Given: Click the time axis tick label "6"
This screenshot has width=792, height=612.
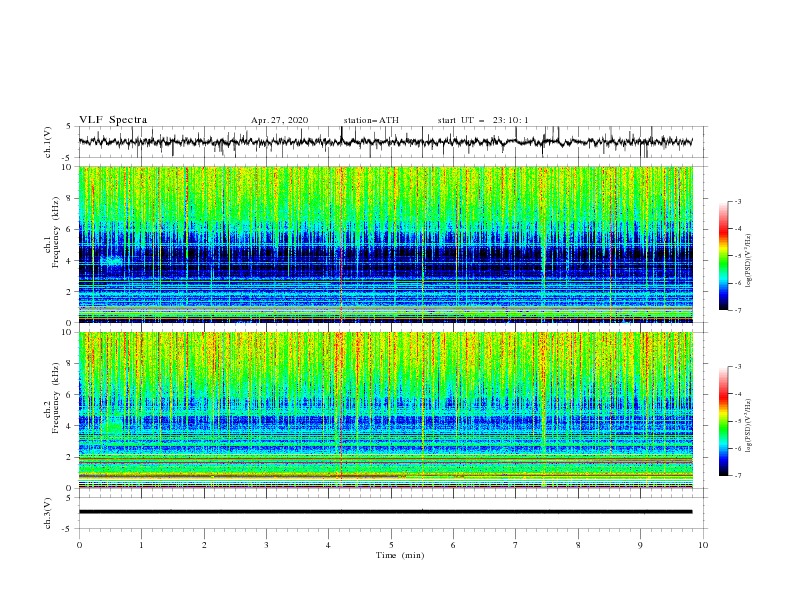Looking at the screenshot, I should pyautogui.click(x=453, y=545).
